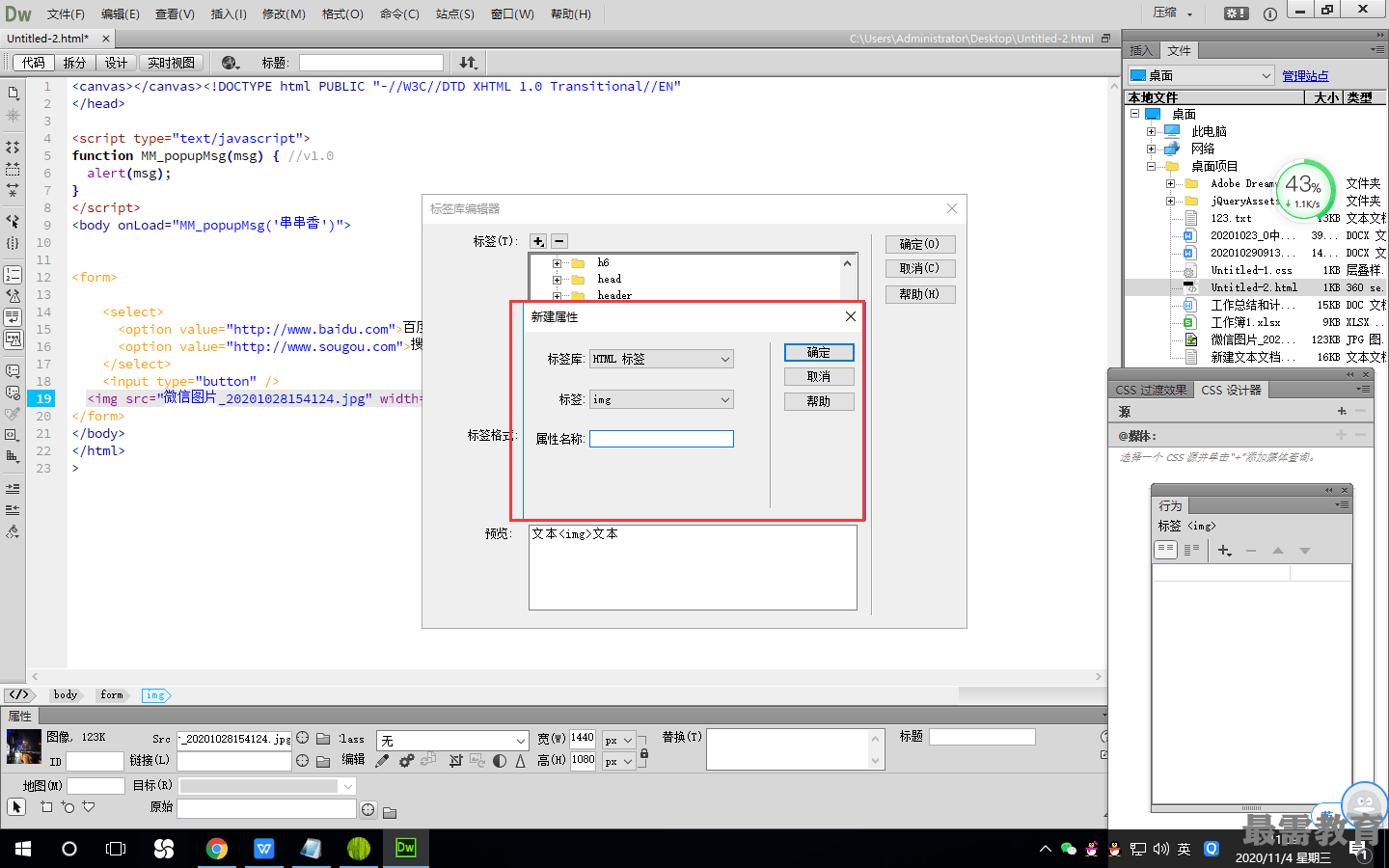Image resolution: width=1389 pixels, height=868 pixels.
Task: Select the rectangle hotspot tool
Action: coord(46,806)
